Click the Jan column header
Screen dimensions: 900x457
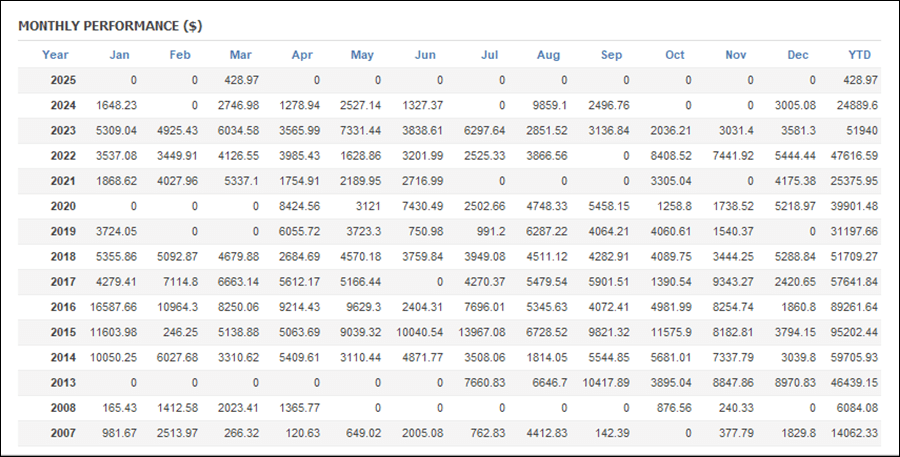(x=119, y=55)
